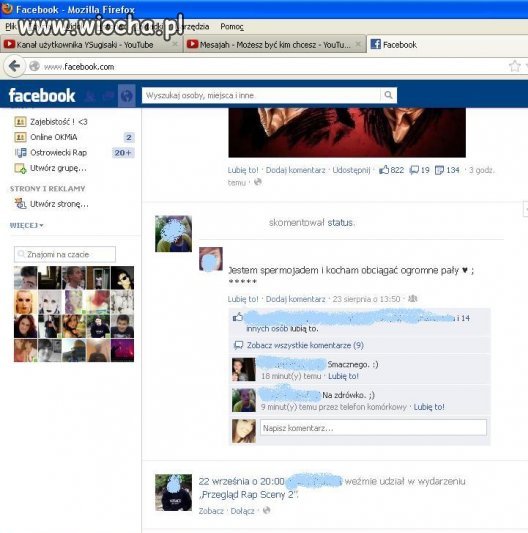Bookmark page with the star icon
This screenshot has width=528, height=533.
(x=514, y=66)
